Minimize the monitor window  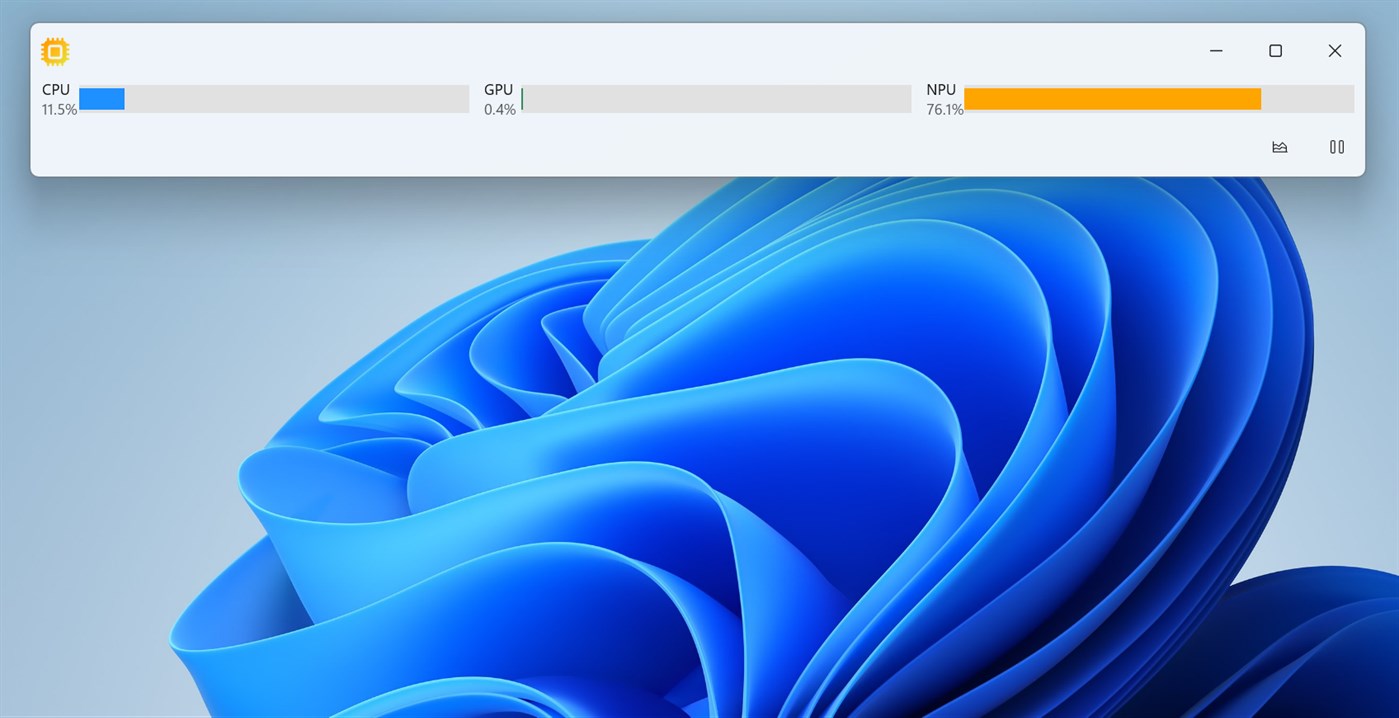click(x=1216, y=51)
